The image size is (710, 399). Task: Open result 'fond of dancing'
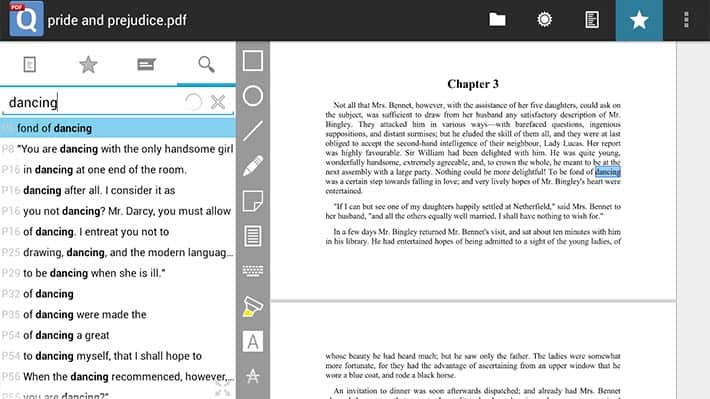click(x=118, y=128)
